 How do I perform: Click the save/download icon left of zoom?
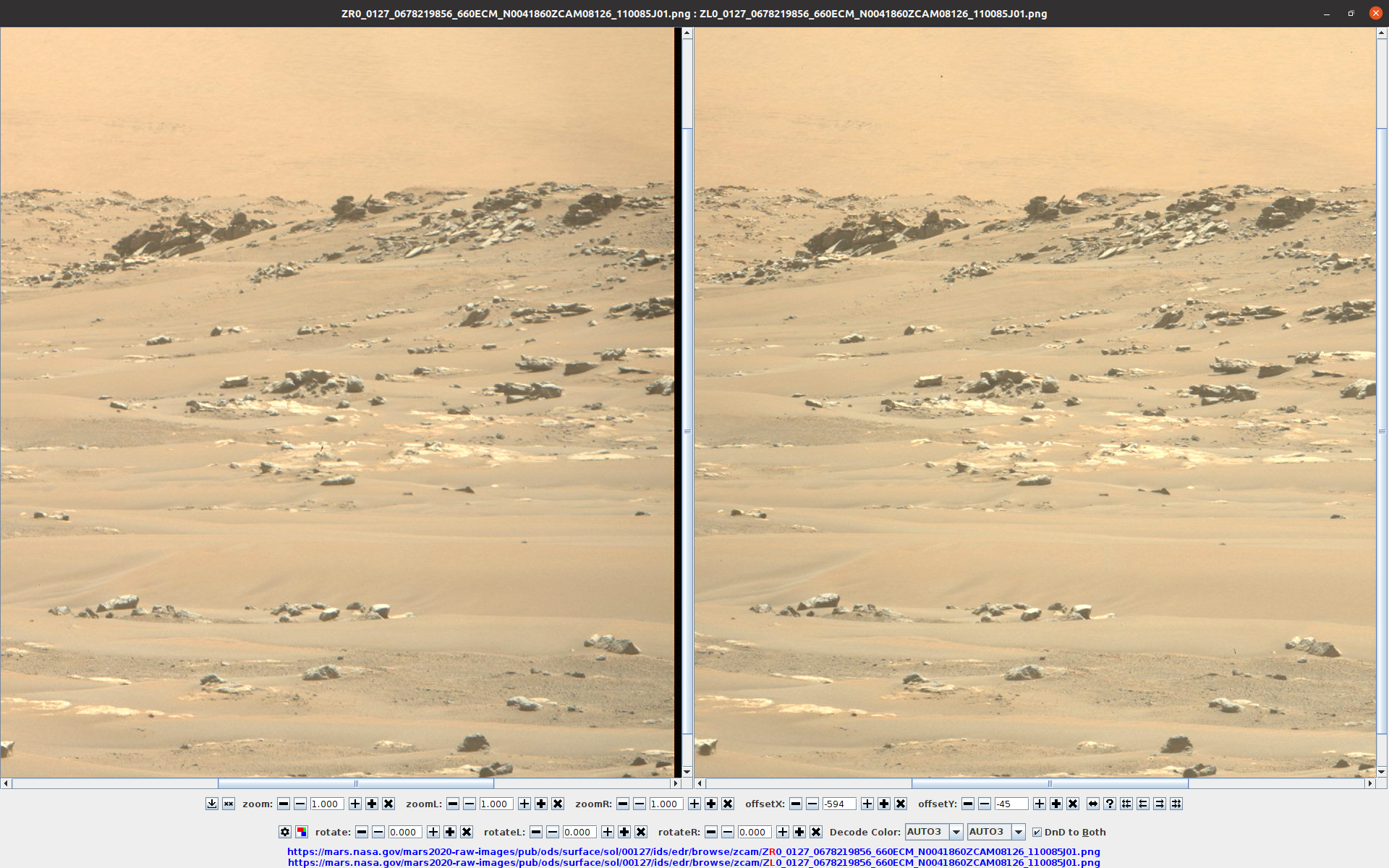211,804
